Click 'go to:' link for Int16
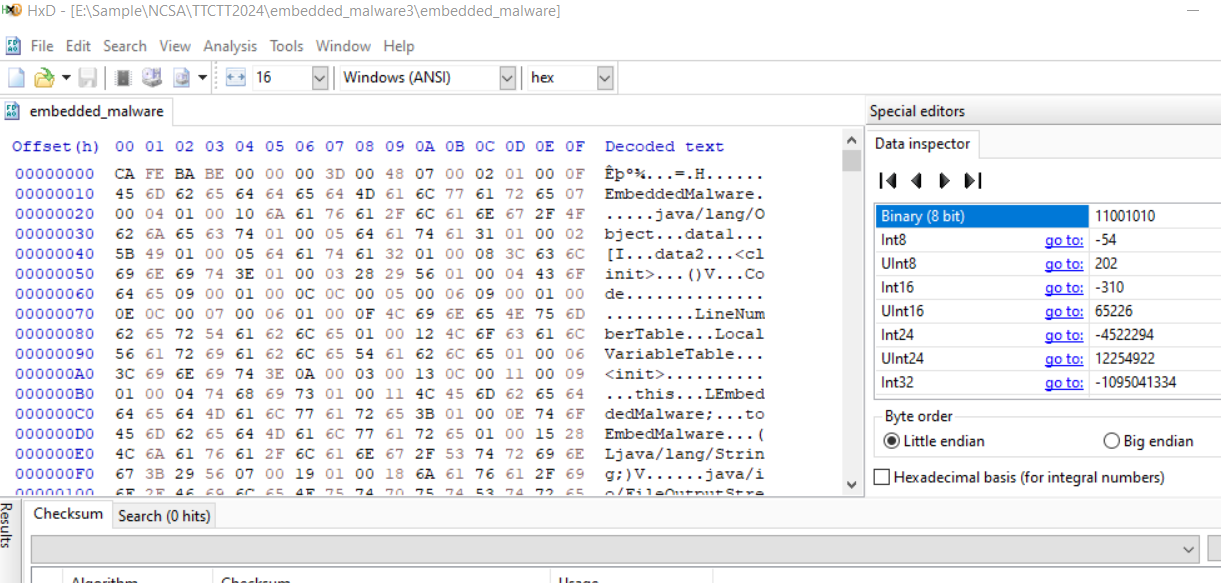Viewport: 1221px width, 583px height. pyautogui.click(x=1064, y=288)
